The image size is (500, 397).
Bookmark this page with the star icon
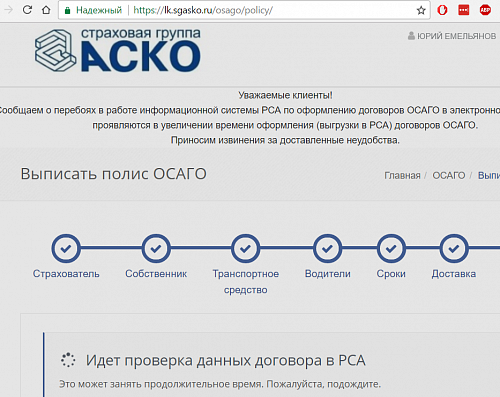pos(421,11)
